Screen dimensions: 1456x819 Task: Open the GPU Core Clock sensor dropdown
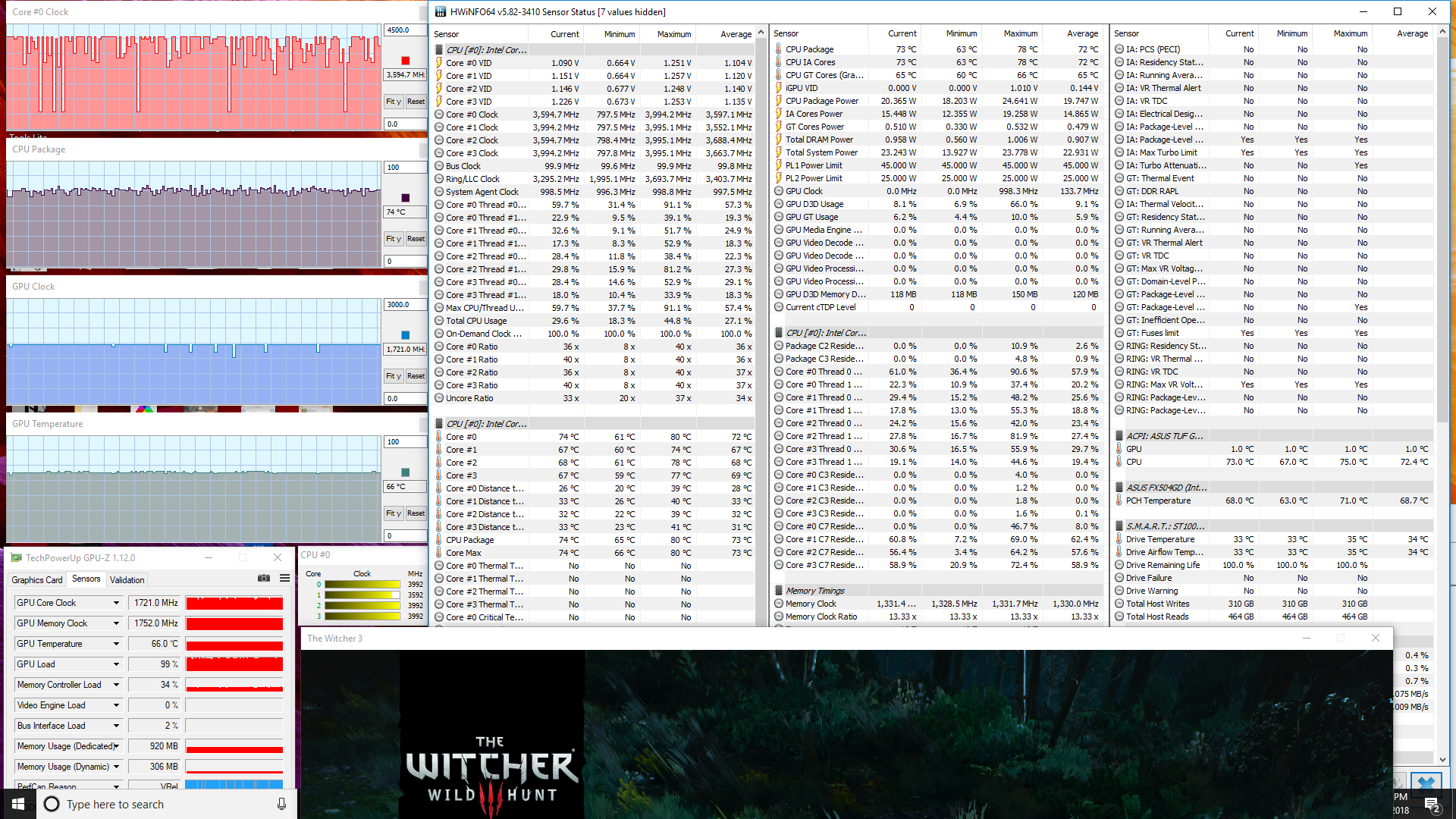pyautogui.click(x=116, y=603)
